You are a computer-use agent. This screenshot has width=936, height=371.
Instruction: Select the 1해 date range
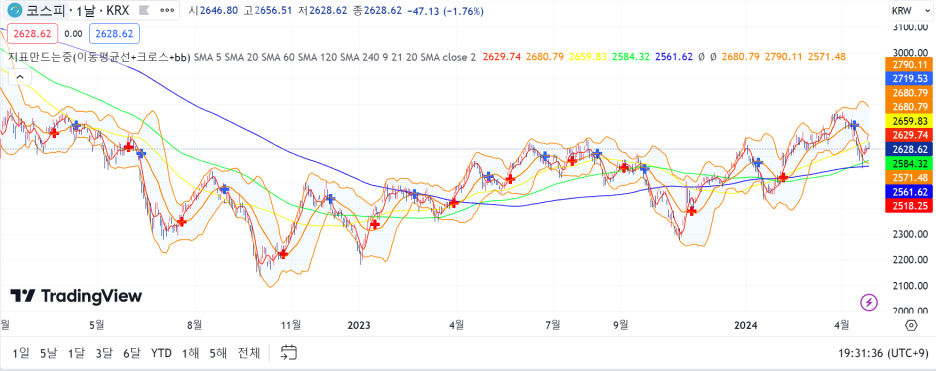coord(190,353)
